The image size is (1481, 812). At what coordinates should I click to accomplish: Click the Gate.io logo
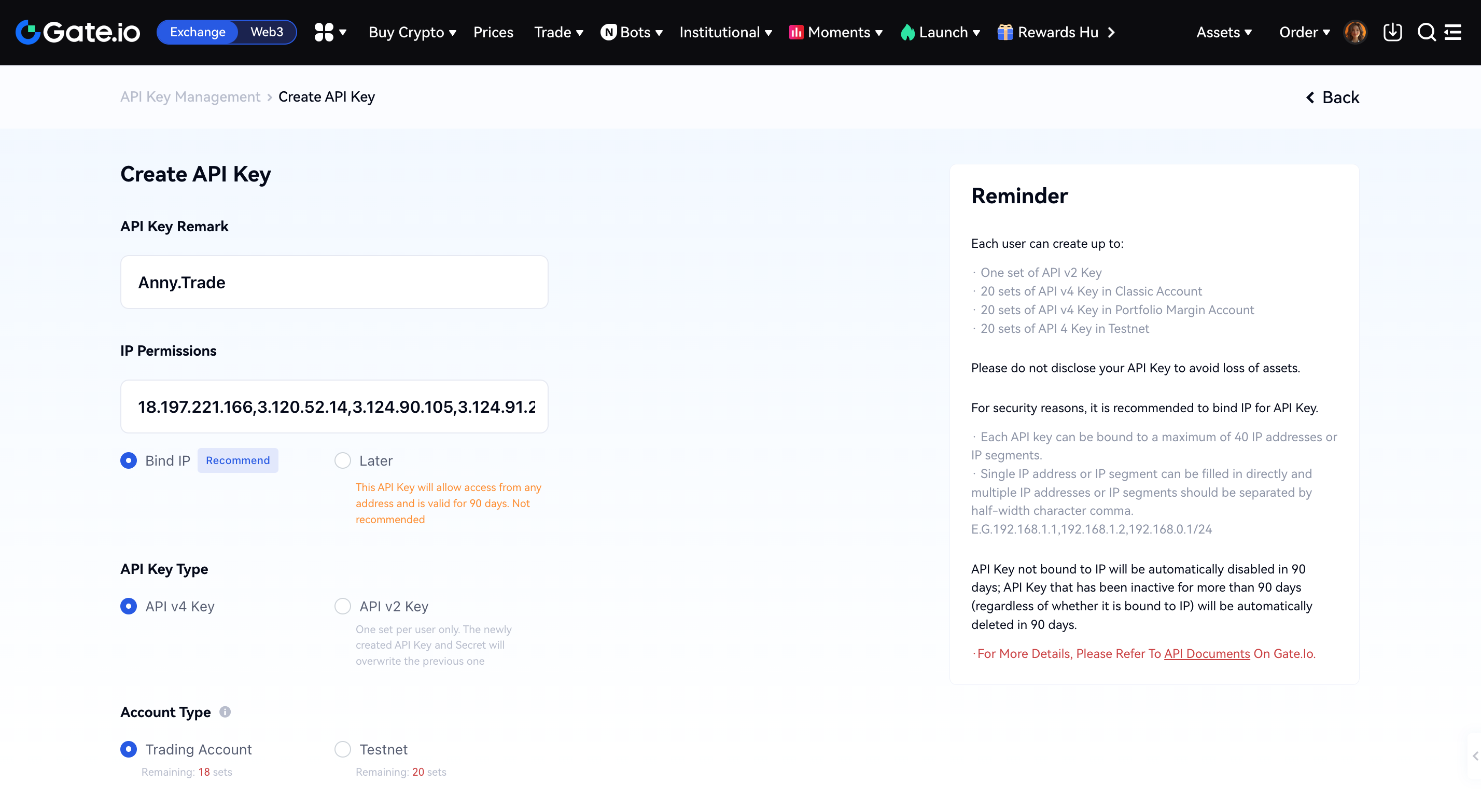[78, 32]
